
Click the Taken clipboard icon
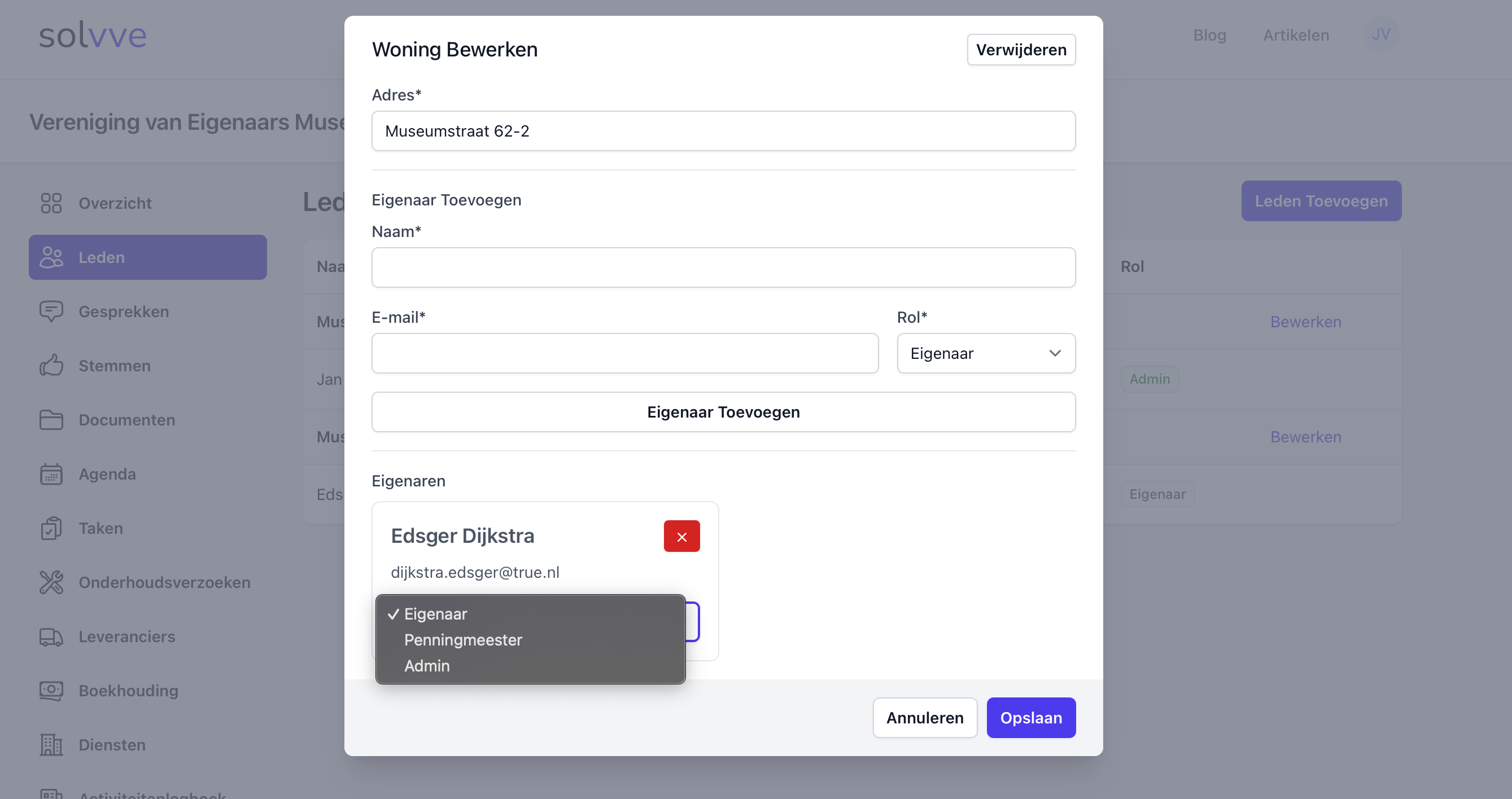coord(51,528)
